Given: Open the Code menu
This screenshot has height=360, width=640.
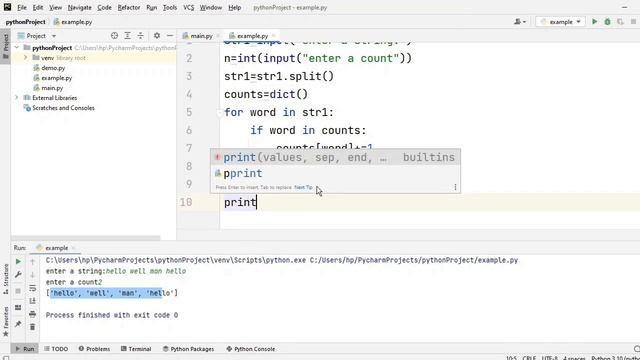Looking at the screenshot, I should [x=104, y=7].
